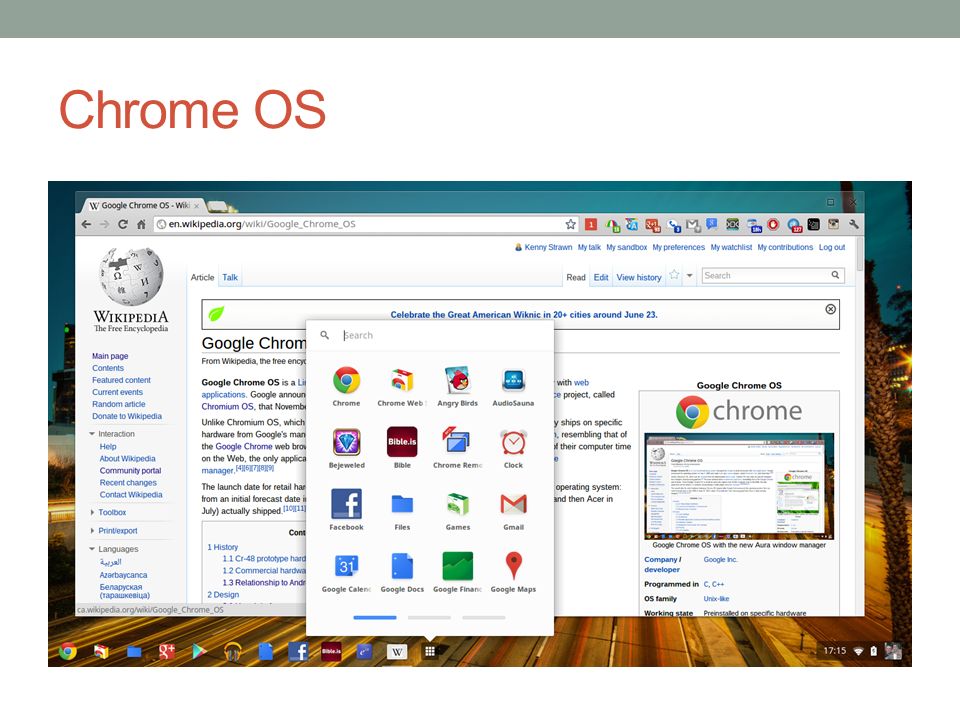Click the Log out link

831,247
